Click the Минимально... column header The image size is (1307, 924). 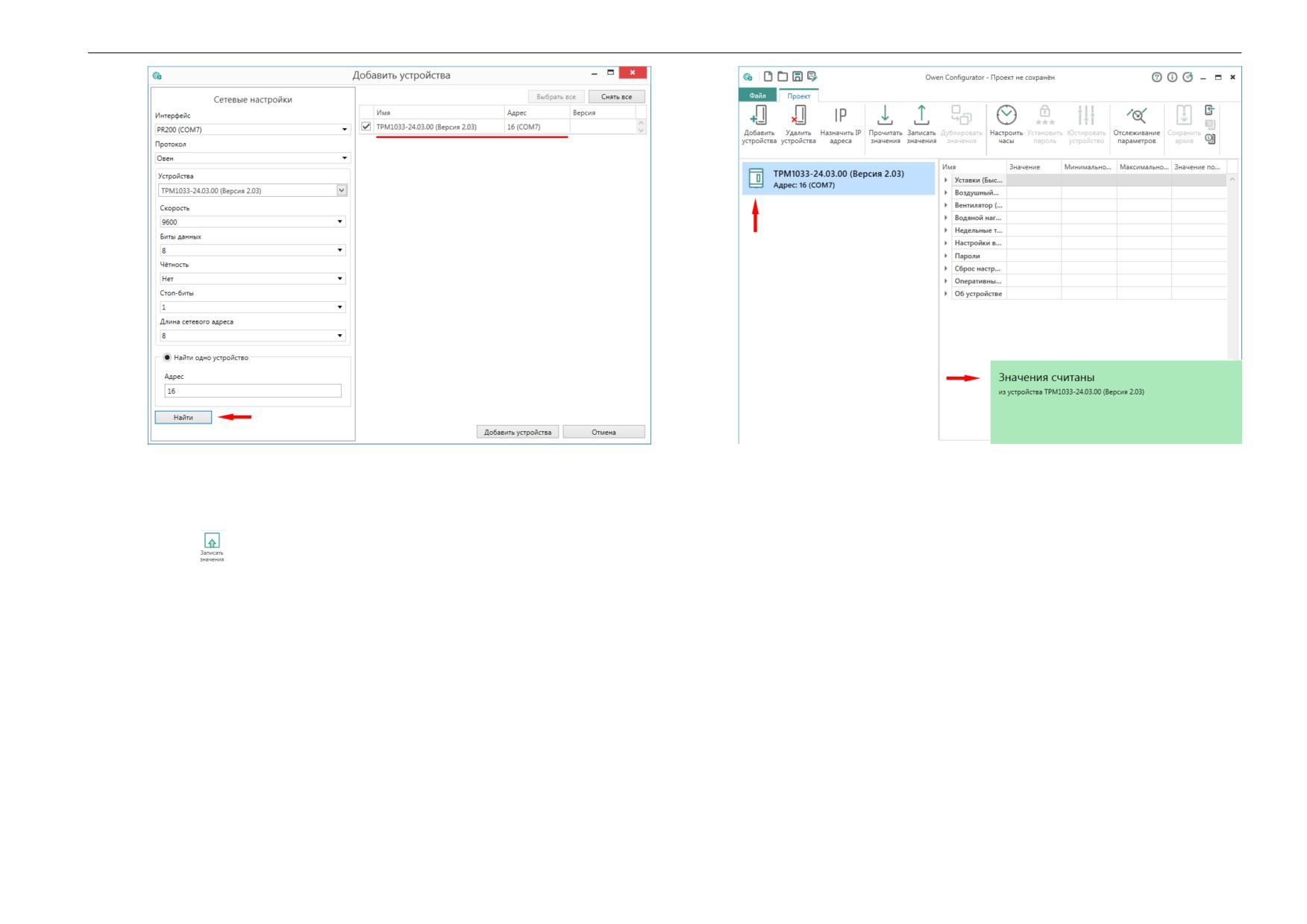(x=1088, y=167)
